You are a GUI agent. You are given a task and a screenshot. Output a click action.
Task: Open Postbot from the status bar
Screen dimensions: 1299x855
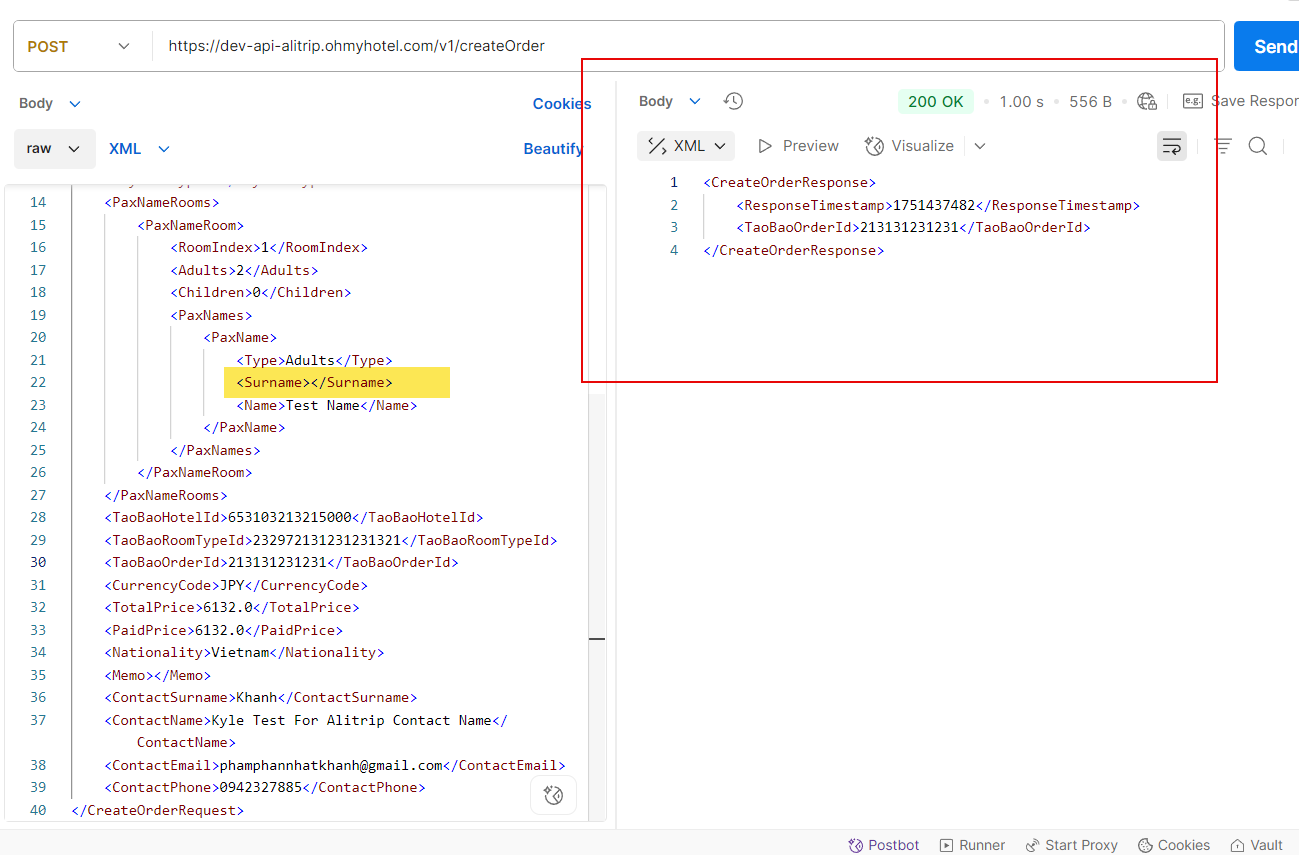(883, 845)
